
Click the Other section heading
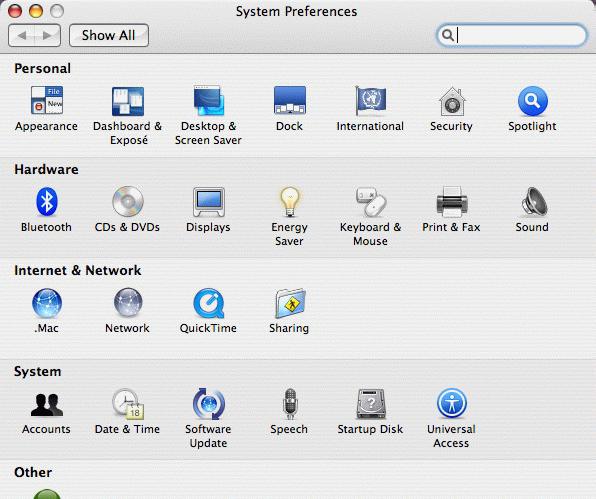pyautogui.click(x=33, y=472)
